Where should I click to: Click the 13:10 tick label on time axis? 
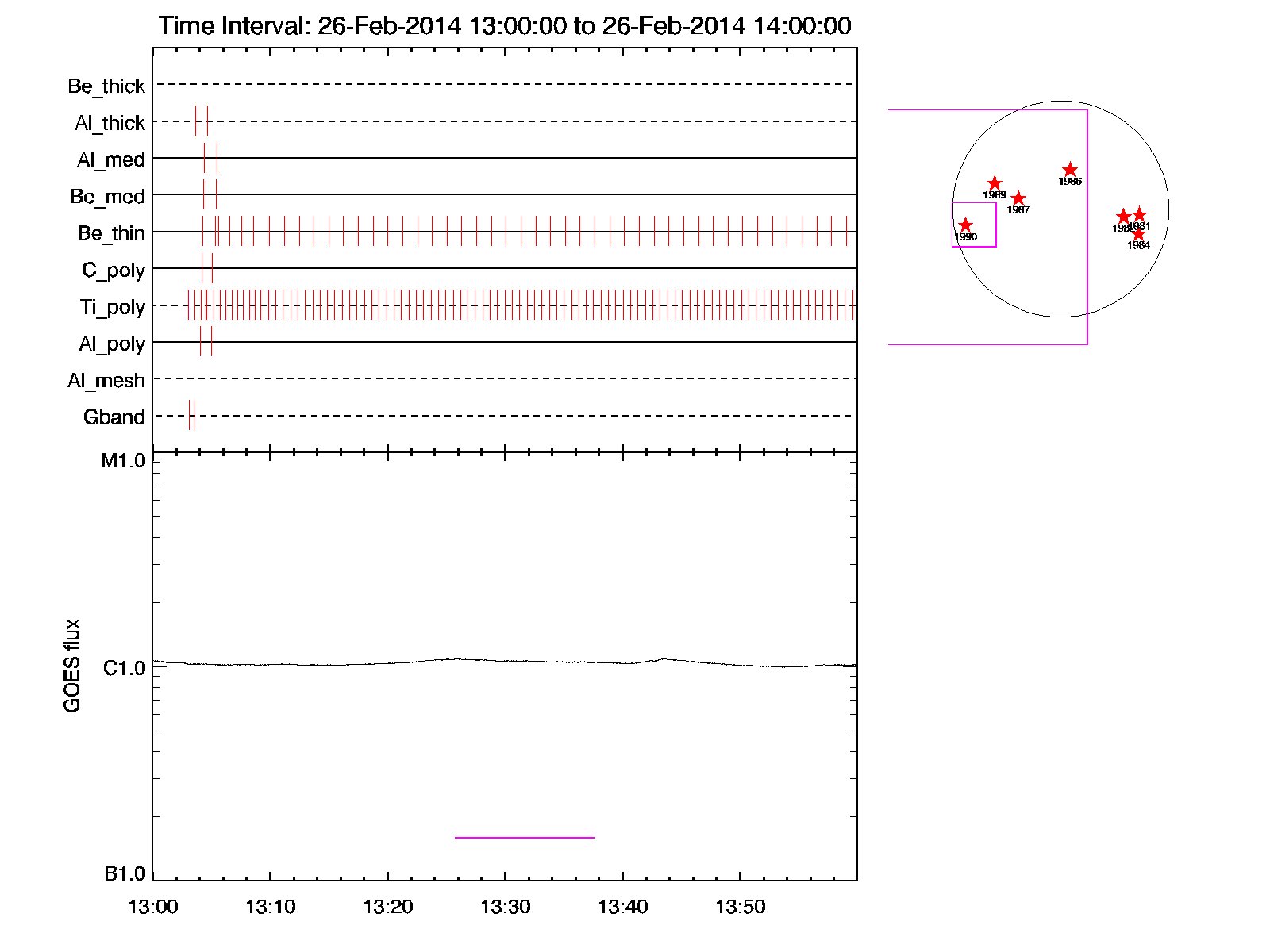pos(270,907)
